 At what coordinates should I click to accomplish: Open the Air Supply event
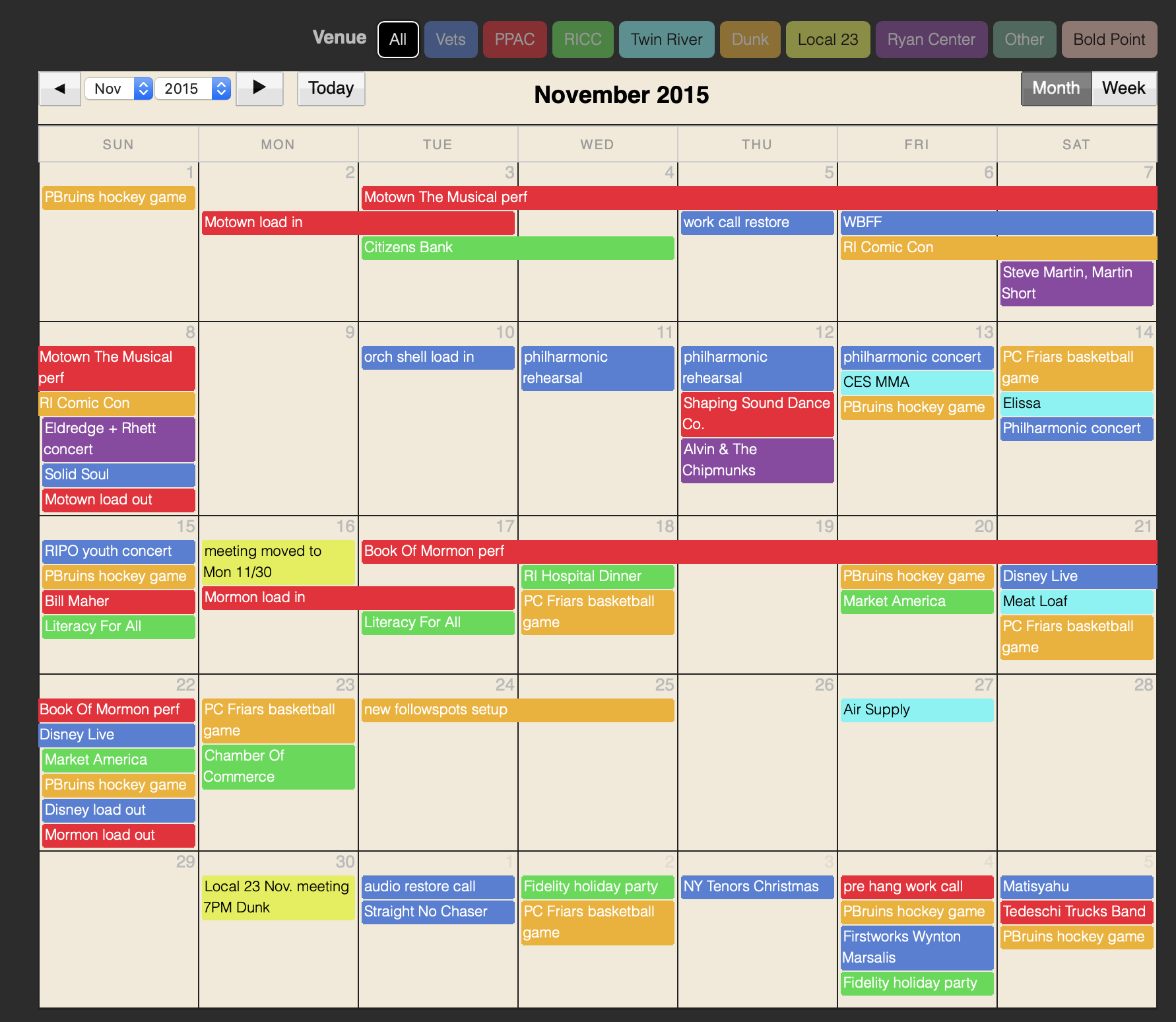[916, 710]
